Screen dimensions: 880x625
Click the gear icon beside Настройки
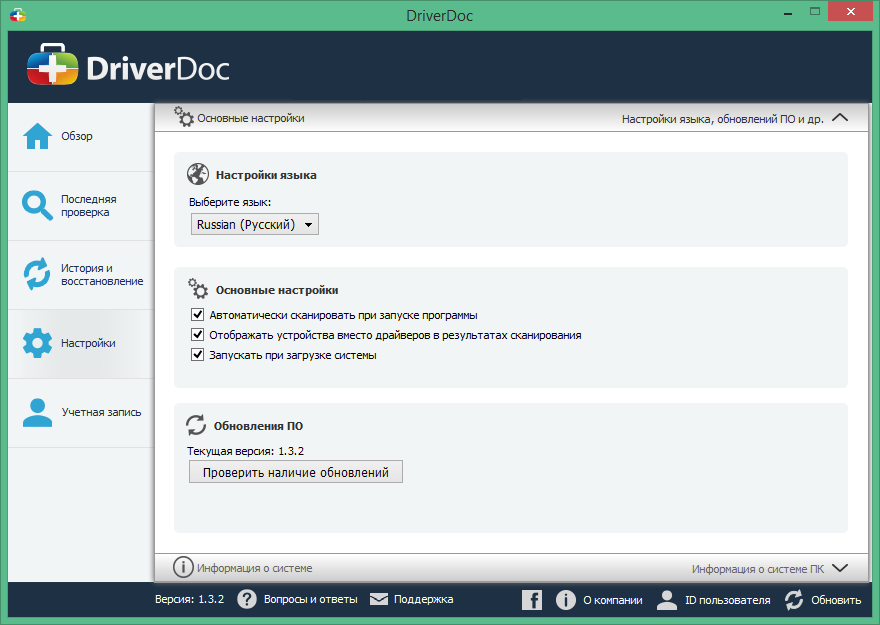click(38, 343)
